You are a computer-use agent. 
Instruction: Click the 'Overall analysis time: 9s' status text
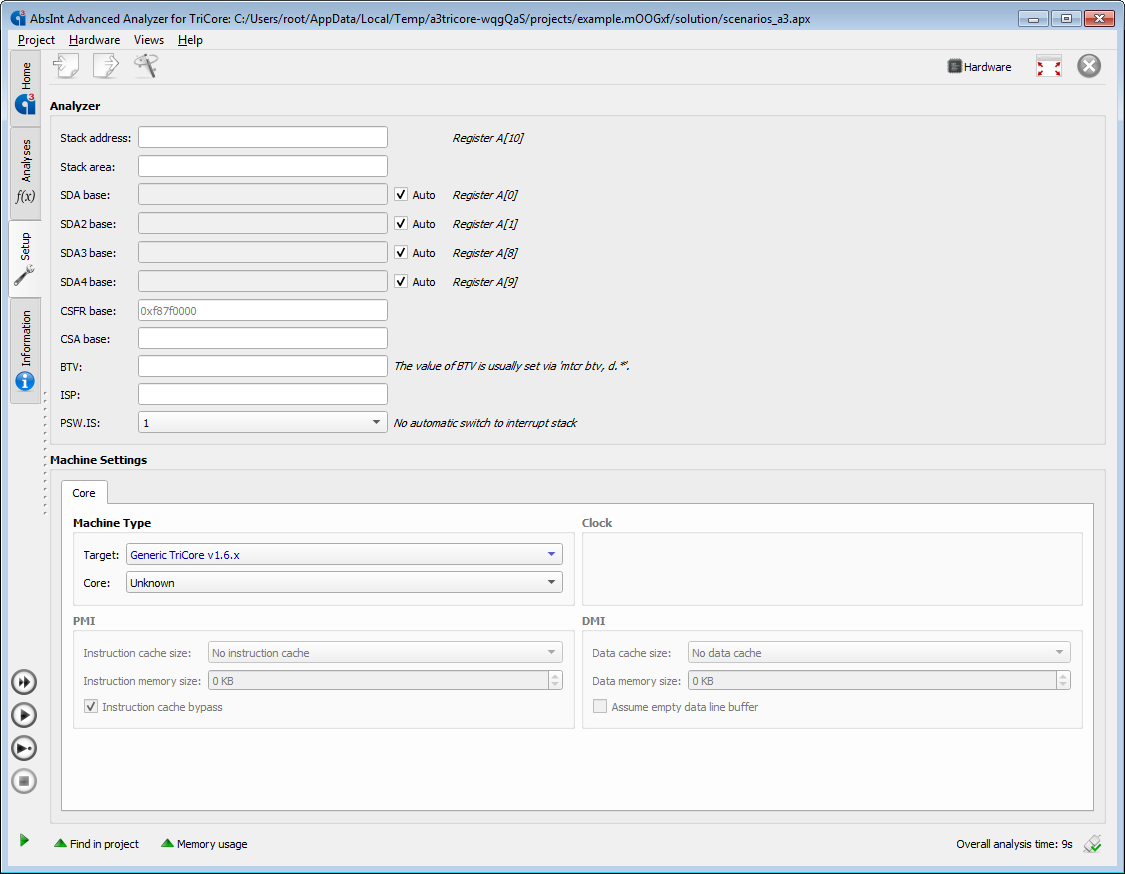coord(1014,844)
